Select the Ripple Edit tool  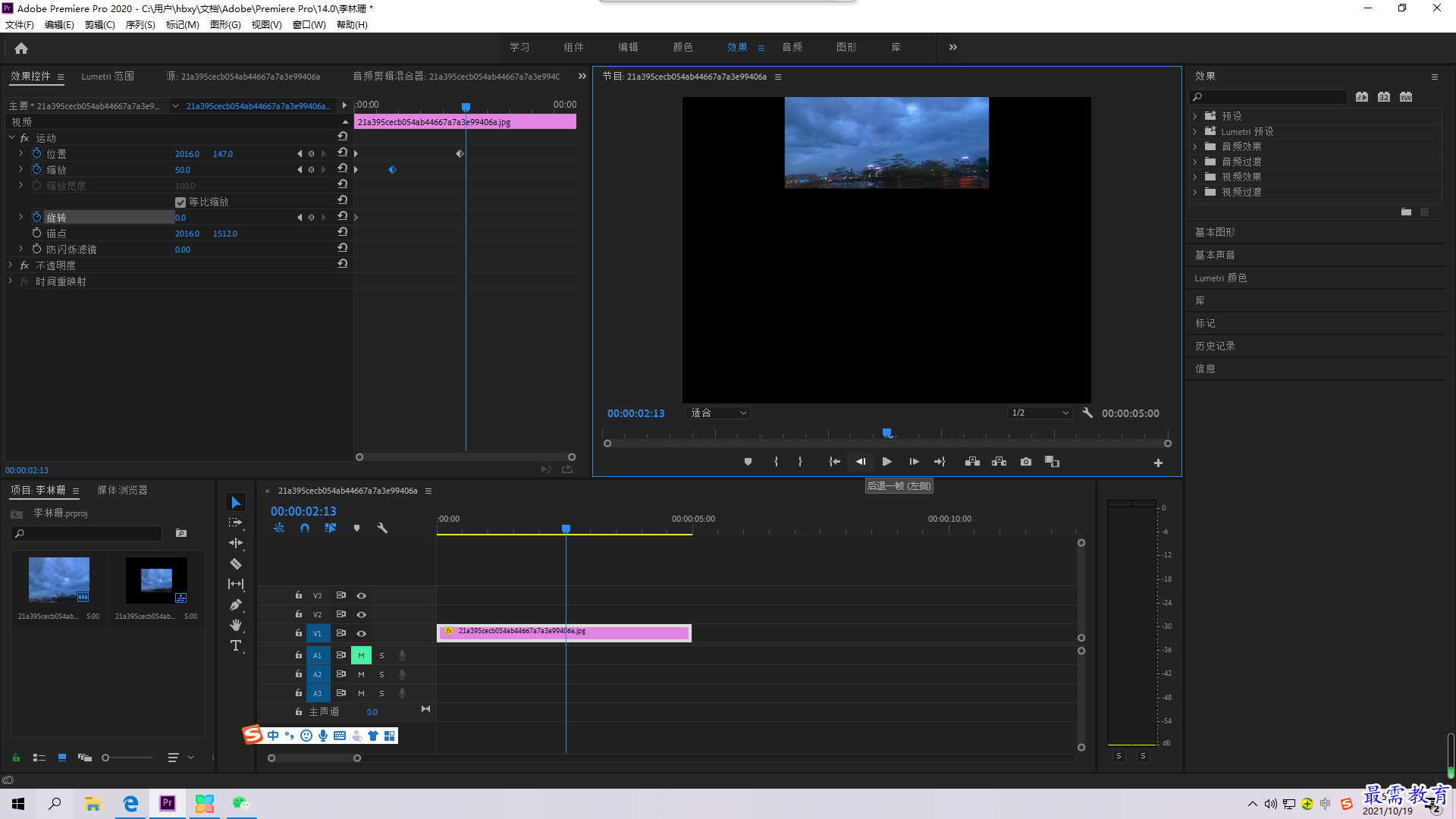pyautogui.click(x=236, y=543)
